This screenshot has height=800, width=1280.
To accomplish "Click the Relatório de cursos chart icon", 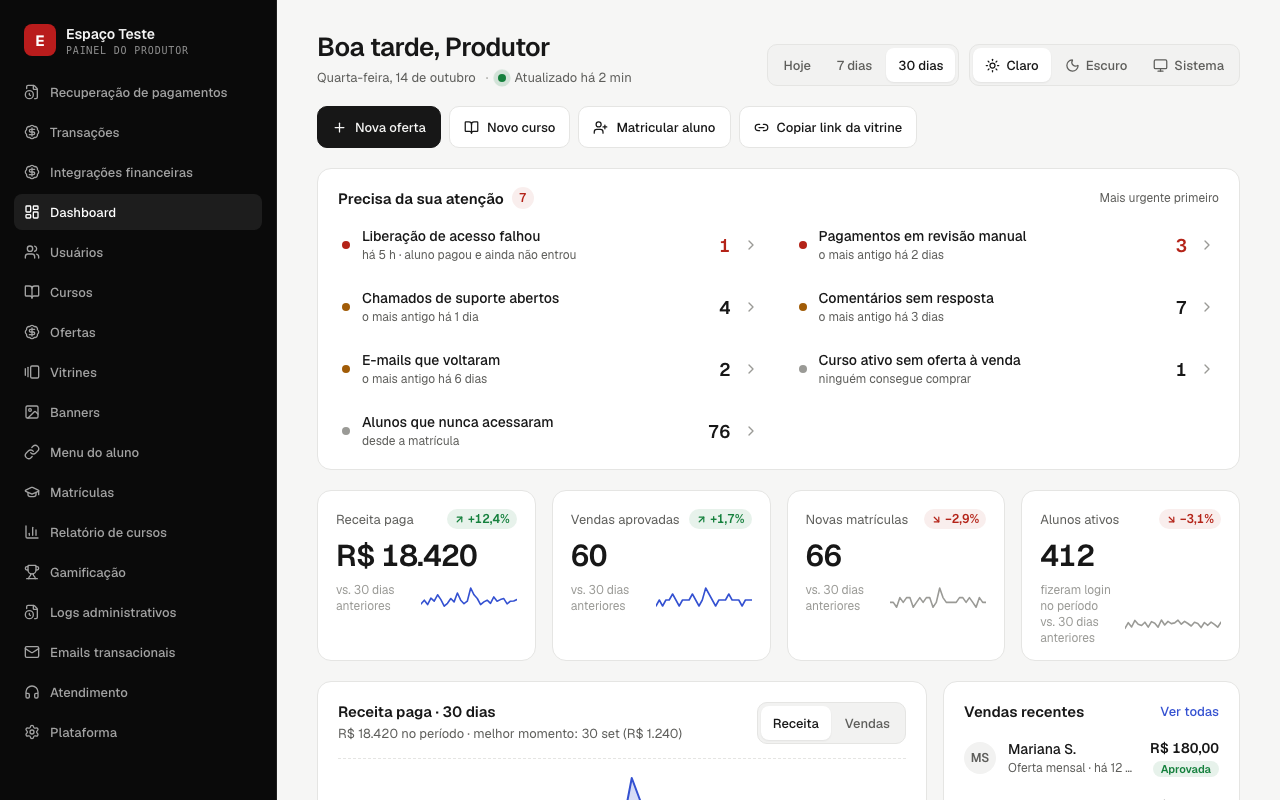I will point(32,532).
